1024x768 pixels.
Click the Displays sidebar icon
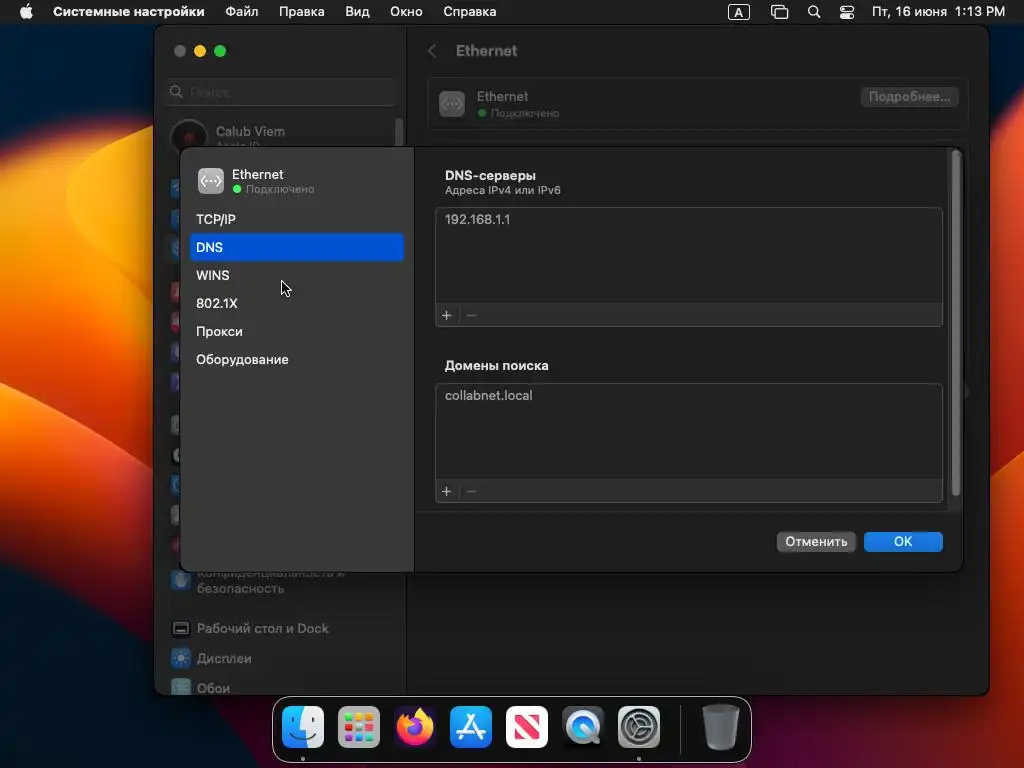[x=181, y=658]
